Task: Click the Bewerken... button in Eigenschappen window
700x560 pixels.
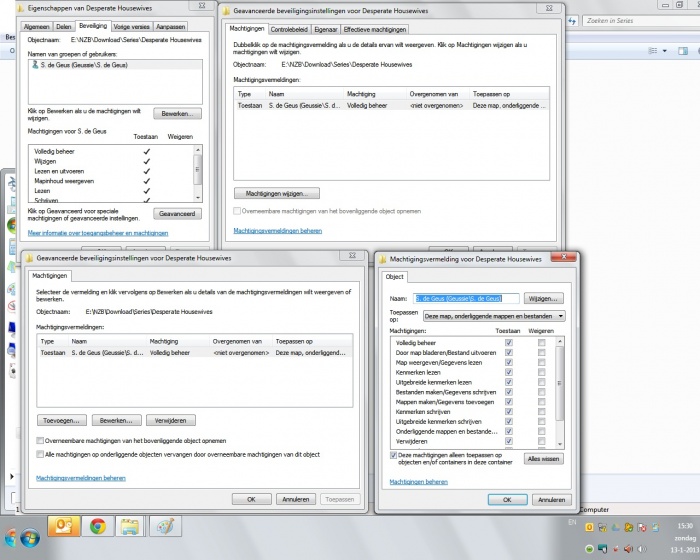Action: point(177,113)
